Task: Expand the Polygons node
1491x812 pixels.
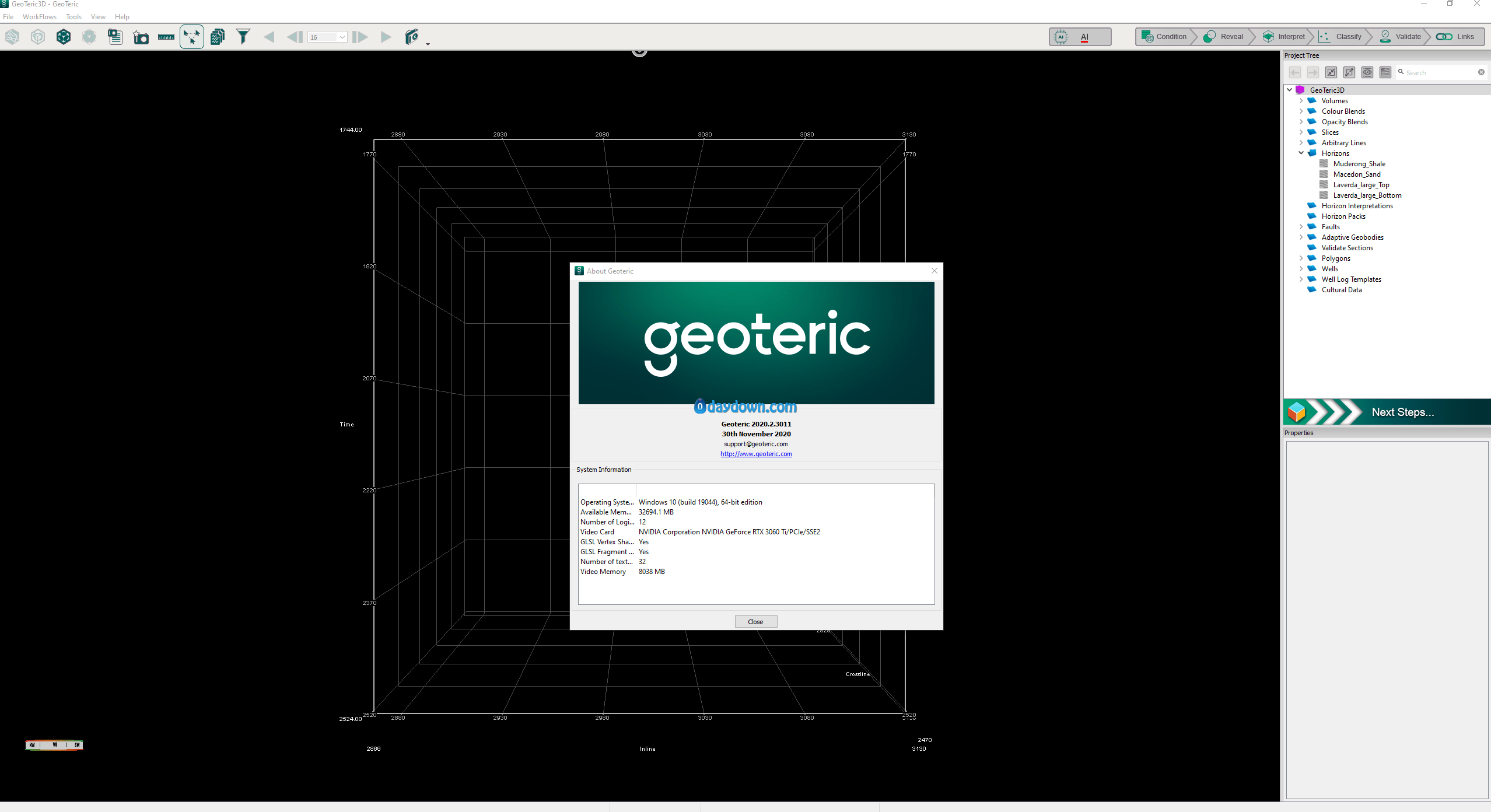Action: [x=1301, y=258]
